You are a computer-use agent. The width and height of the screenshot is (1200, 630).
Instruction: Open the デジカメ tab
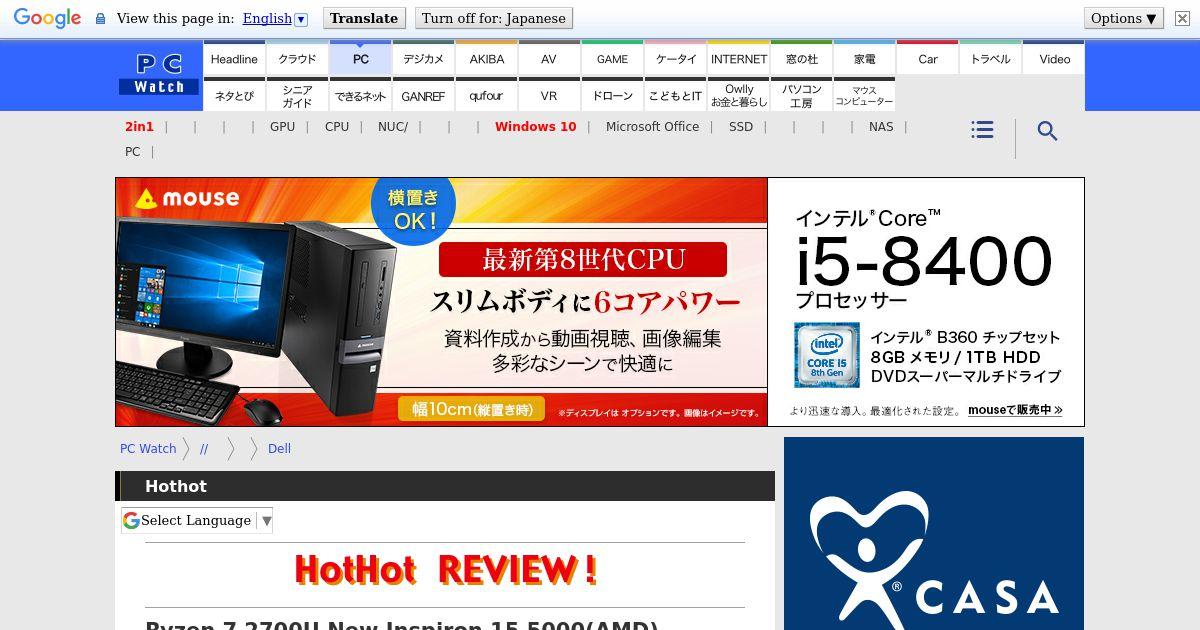pyautogui.click(x=423, y=58)
